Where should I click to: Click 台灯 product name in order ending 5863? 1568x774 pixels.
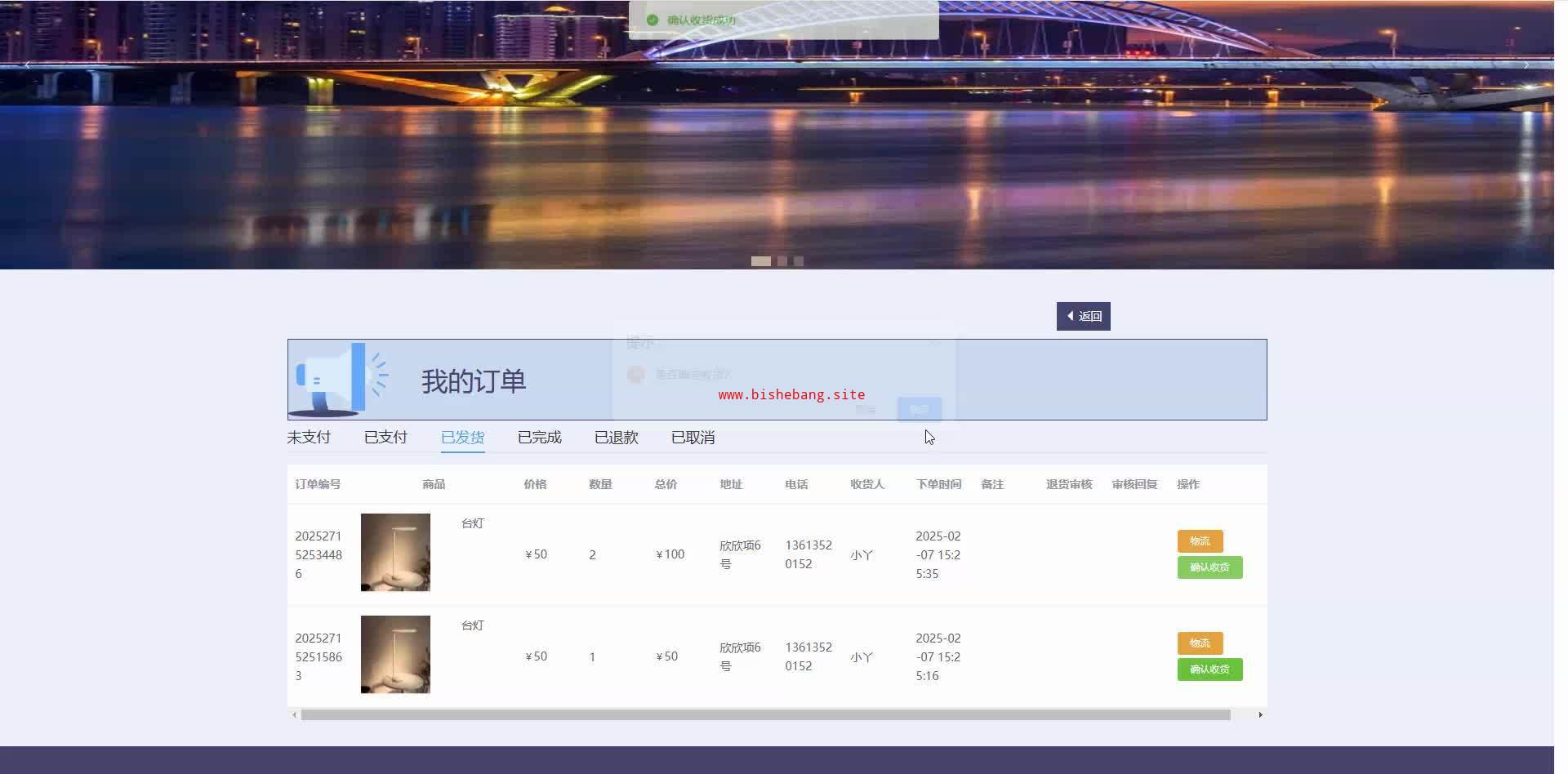(x=473, y=625)
